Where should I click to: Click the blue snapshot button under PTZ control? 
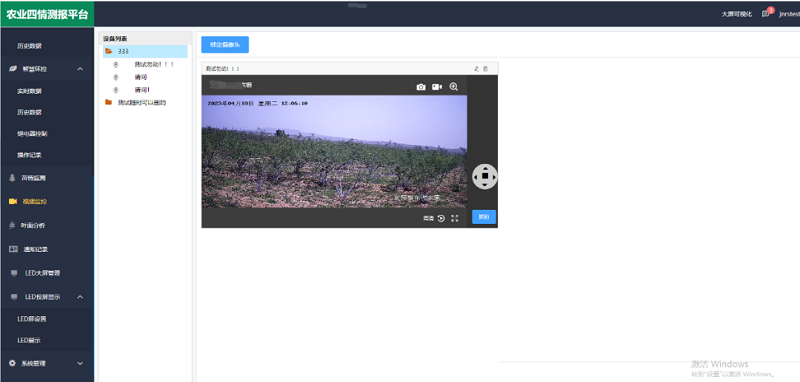click(484, 217)
